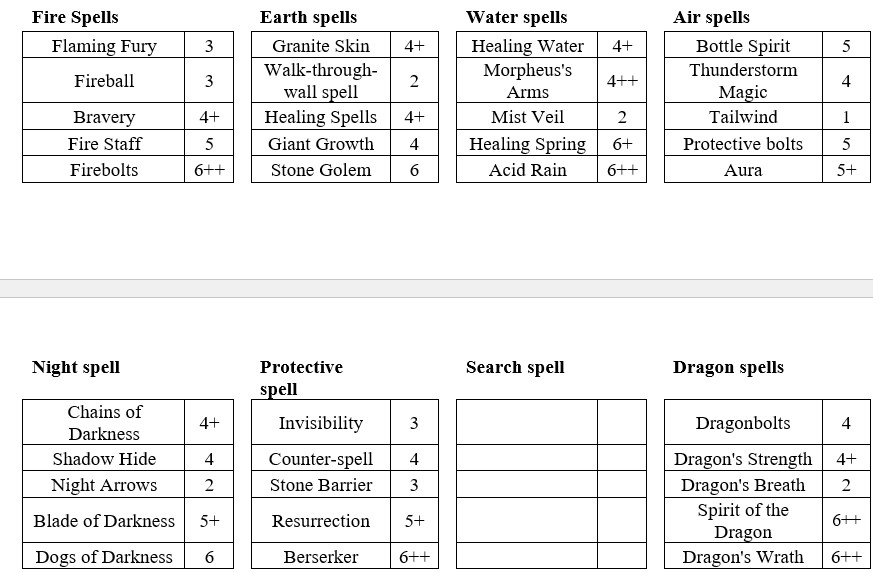The image size is (873, 572).
Task: Select the Spirit of the Dragon cell
Action: [x=743, y=520]
